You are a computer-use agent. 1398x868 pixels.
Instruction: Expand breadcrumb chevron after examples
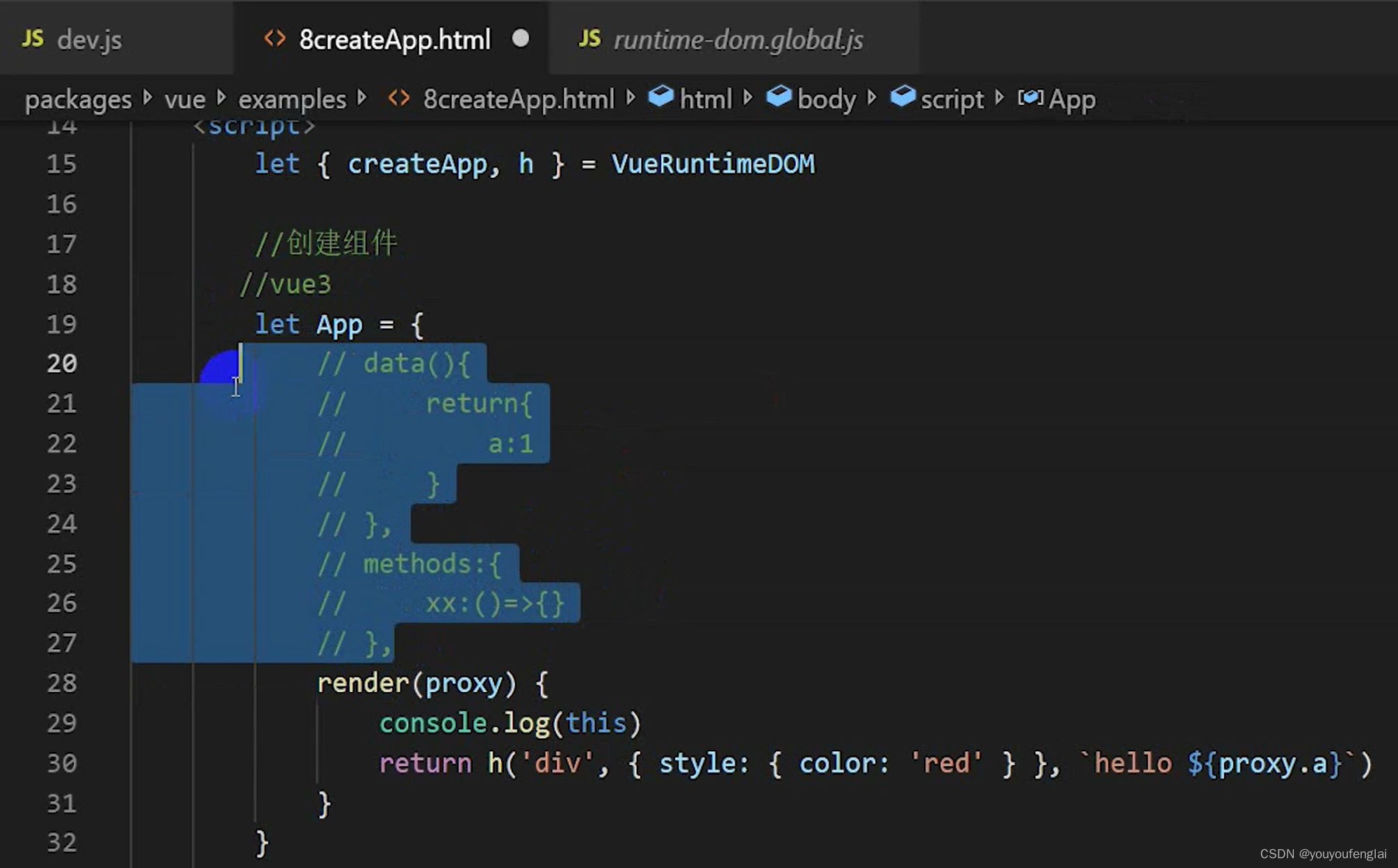[x=362, y=98]
